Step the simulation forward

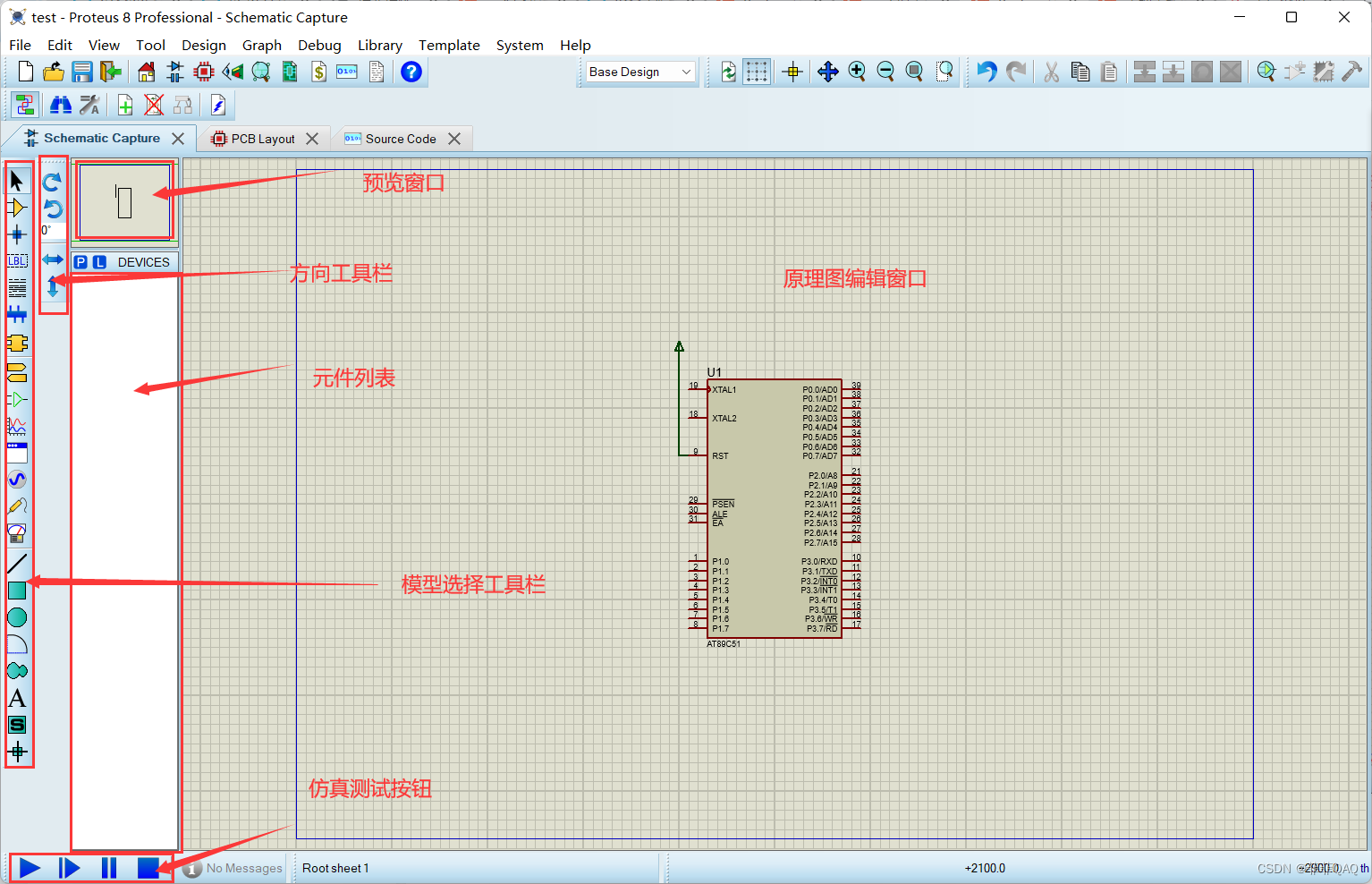pos(69,868)
